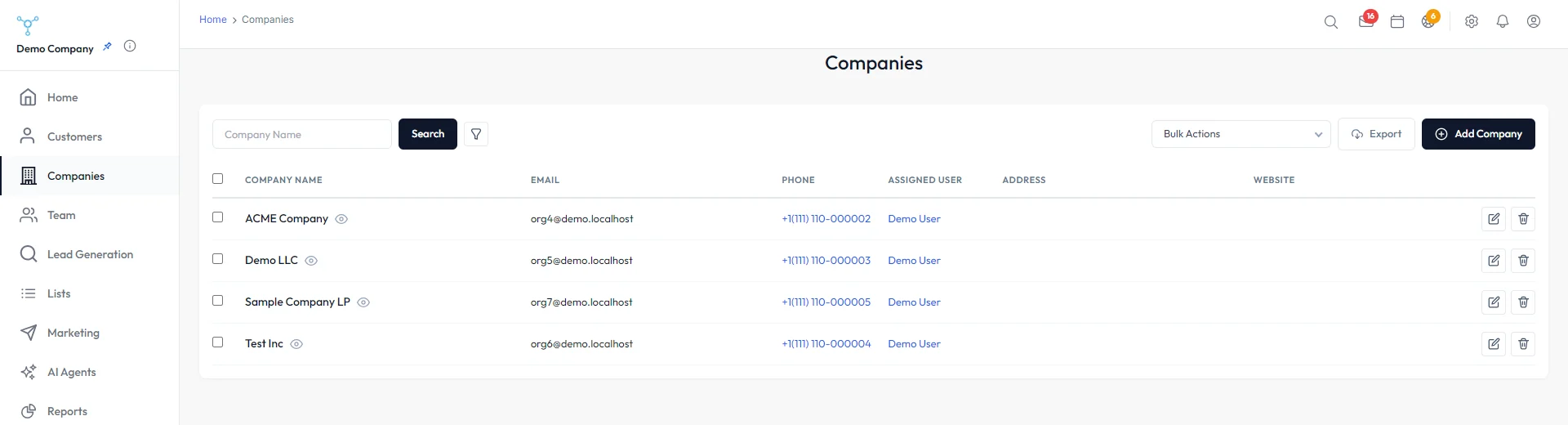Screen dimensions: 1568x425
Task: Open Lists in the sidebar
Action: (89, 293)
